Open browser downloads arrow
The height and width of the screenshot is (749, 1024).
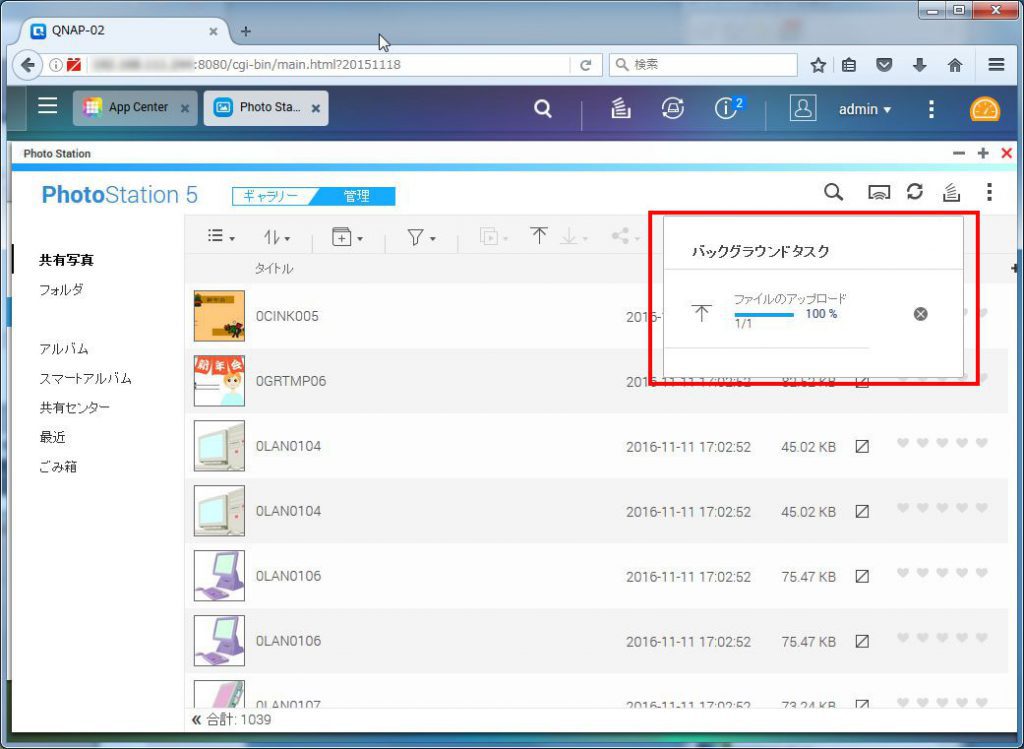coord(920,65)
